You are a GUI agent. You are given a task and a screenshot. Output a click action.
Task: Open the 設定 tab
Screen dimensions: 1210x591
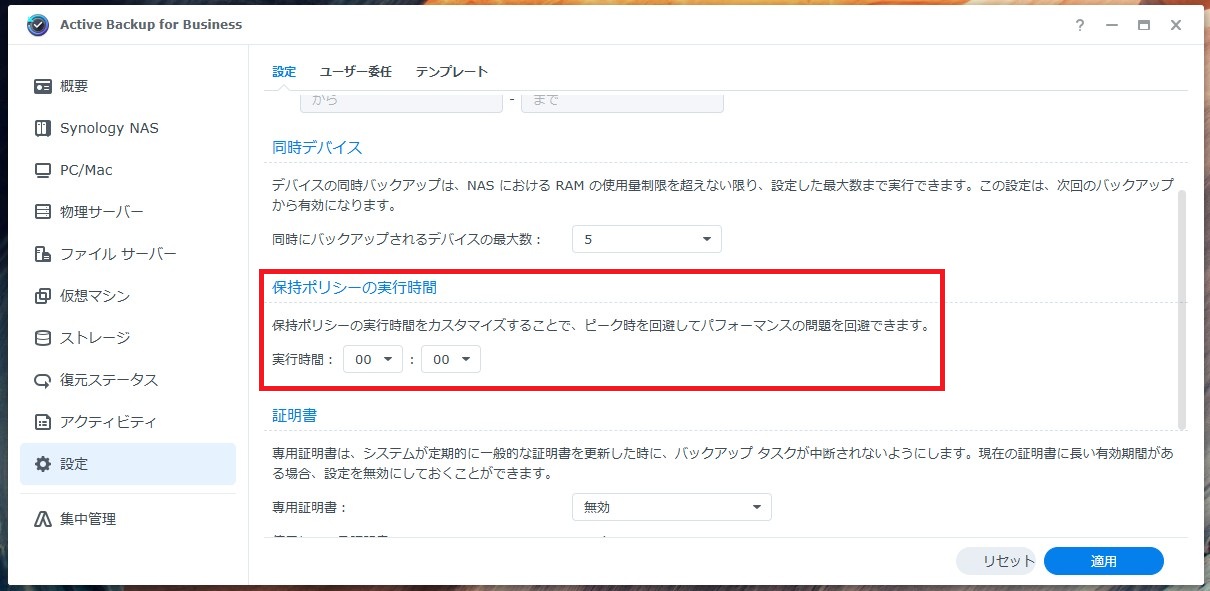pos(285,72)
